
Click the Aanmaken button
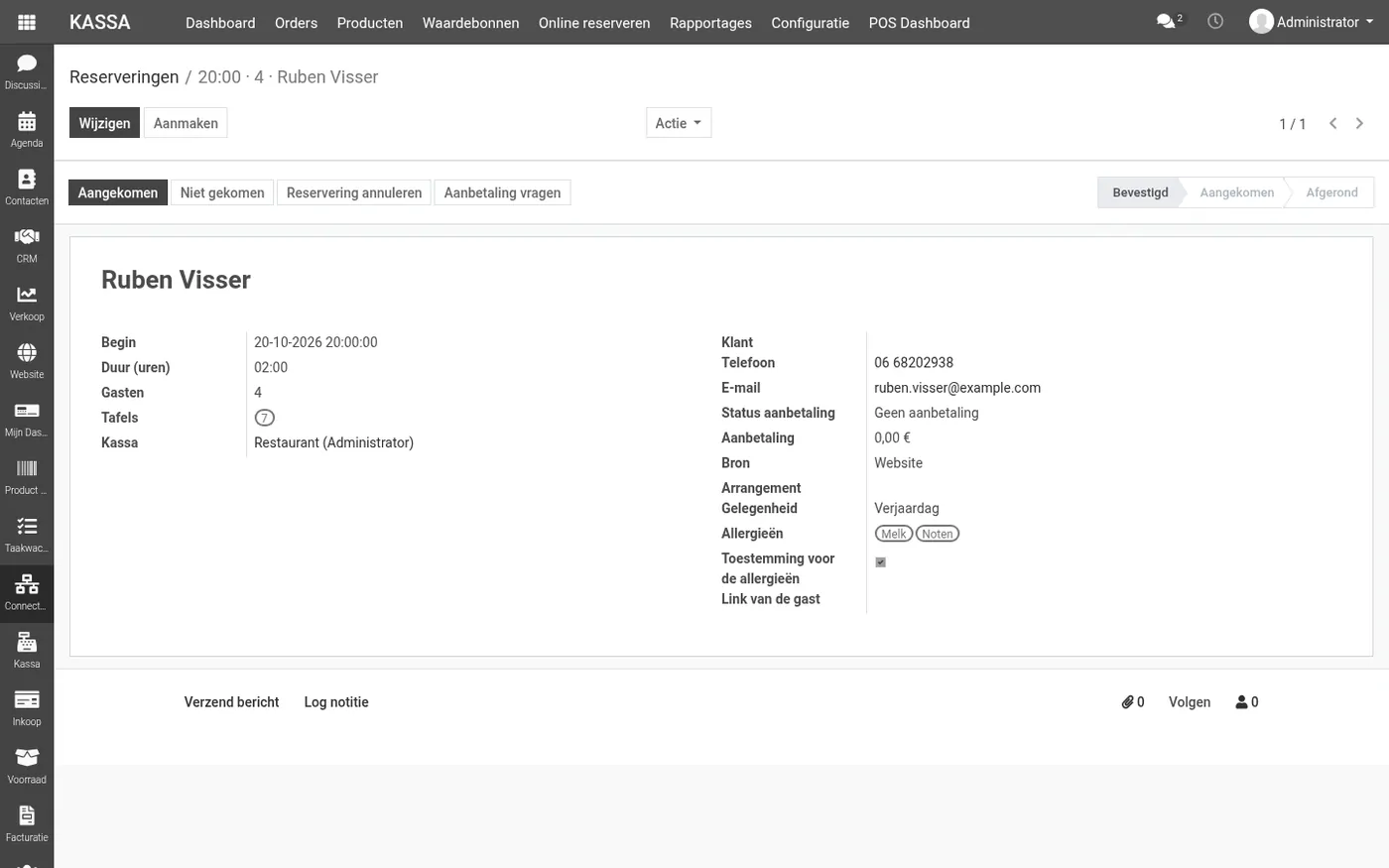pyautogui.click(x=186, y=123)
